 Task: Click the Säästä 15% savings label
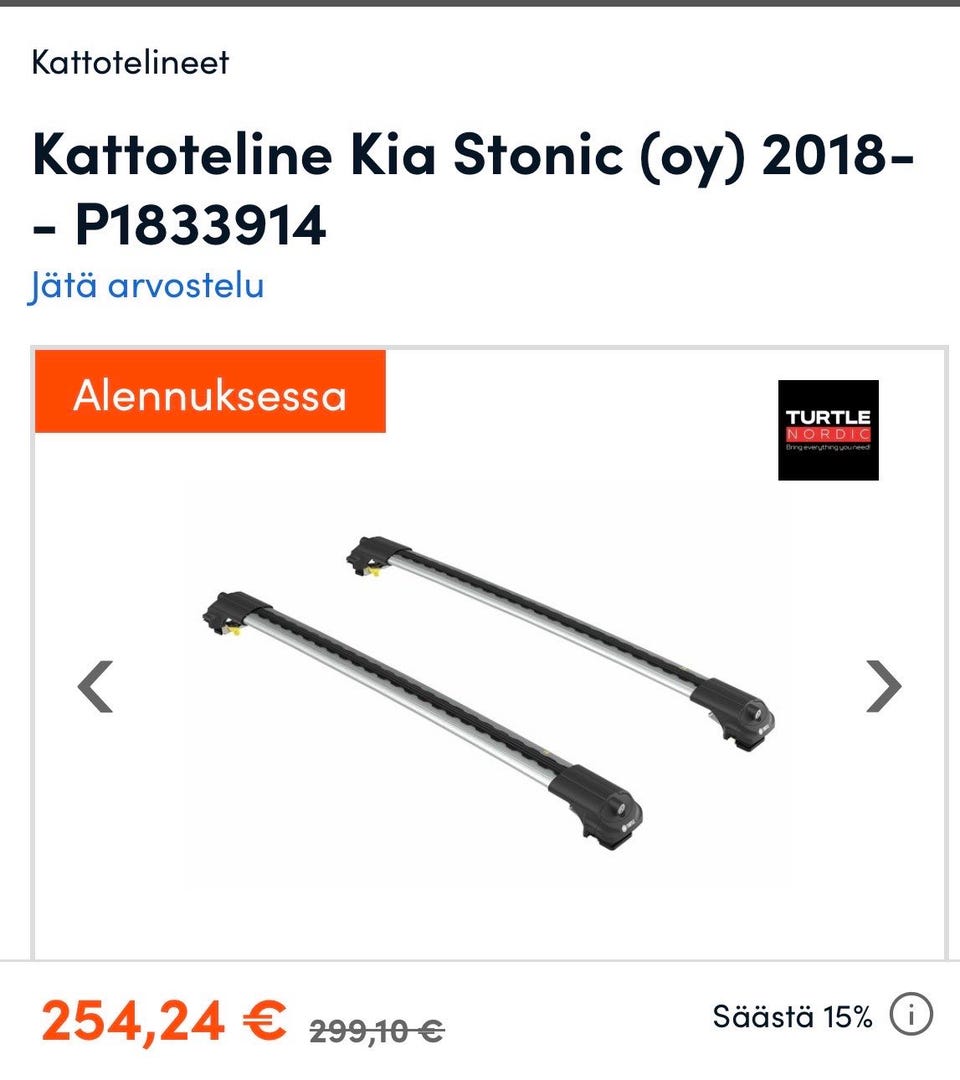(x=793, y=1016)
